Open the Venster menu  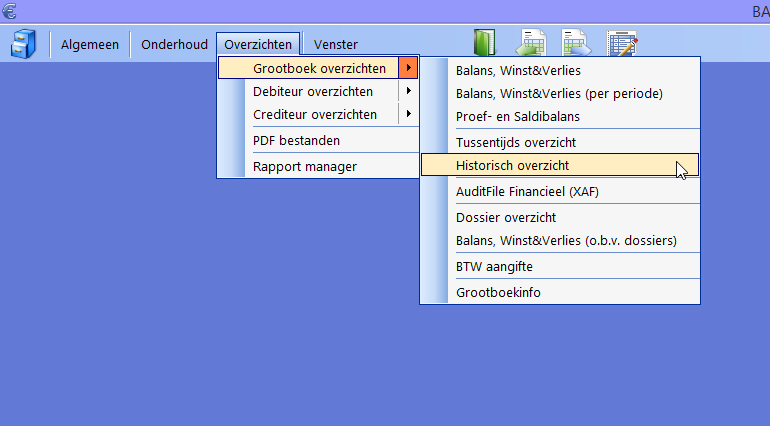(335, 44)
